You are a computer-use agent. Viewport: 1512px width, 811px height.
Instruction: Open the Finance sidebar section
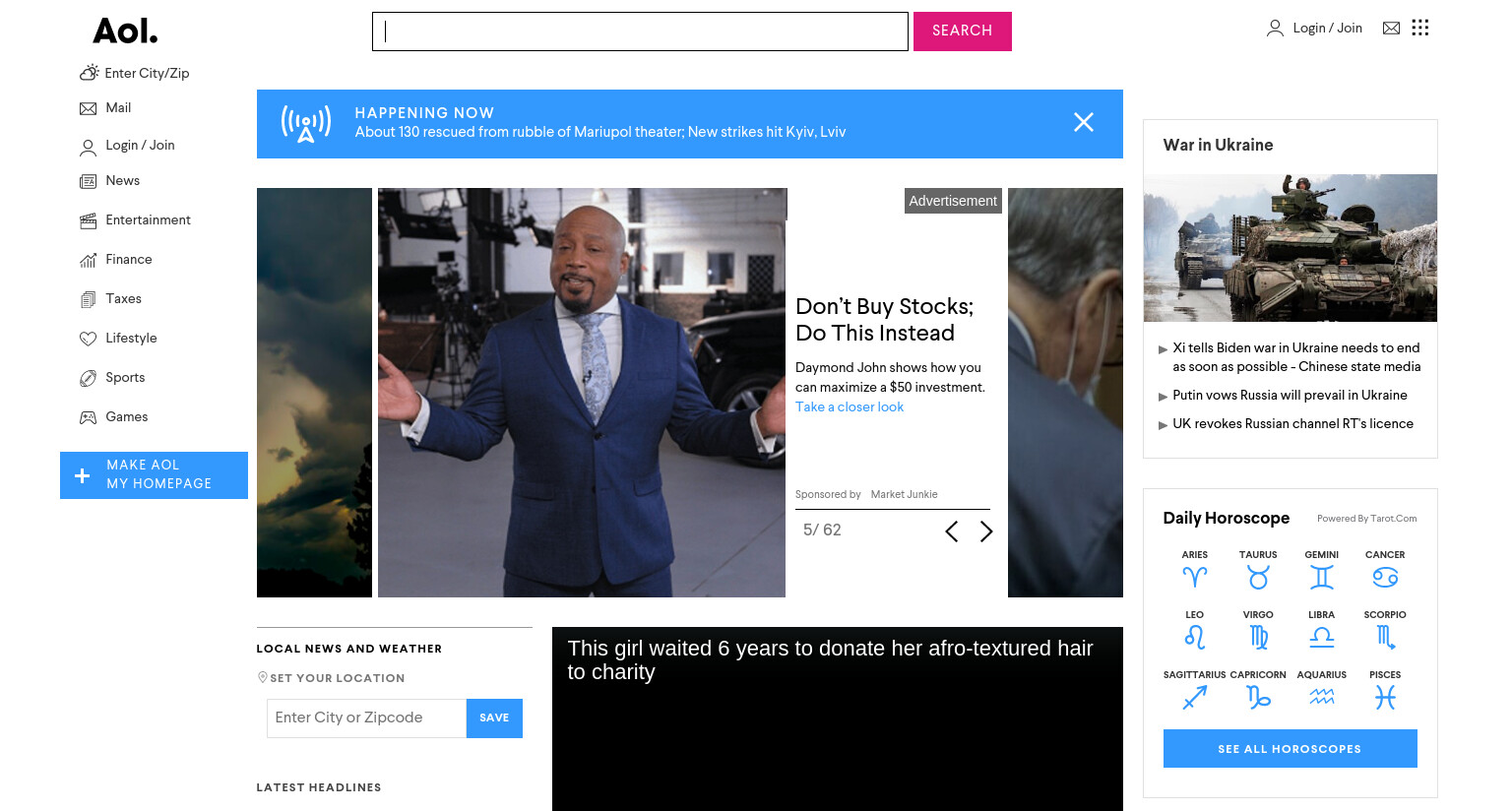point(129,260)
